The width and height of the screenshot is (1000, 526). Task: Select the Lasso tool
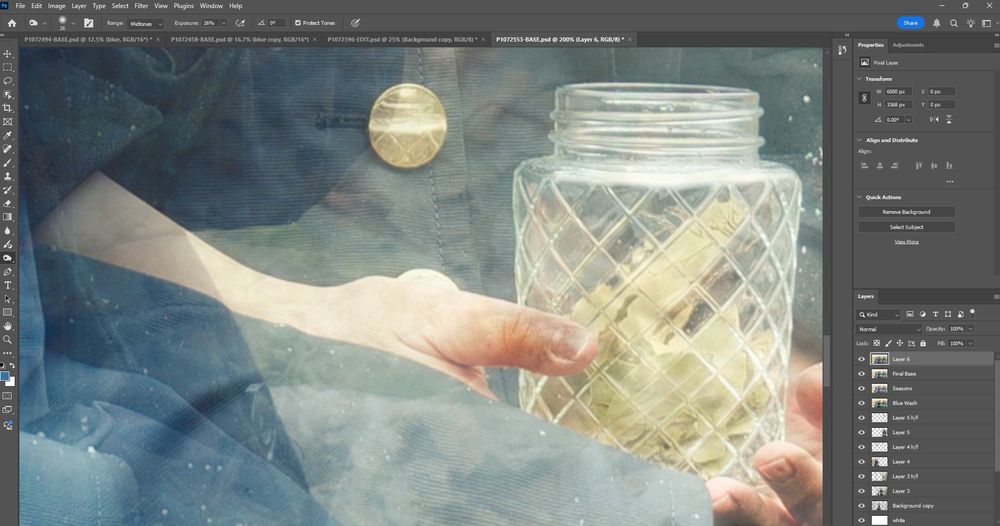[x=8, y=81]
